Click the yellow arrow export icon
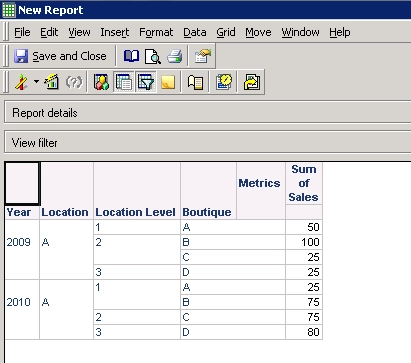 pyautogui.click(x=252, y=82)
